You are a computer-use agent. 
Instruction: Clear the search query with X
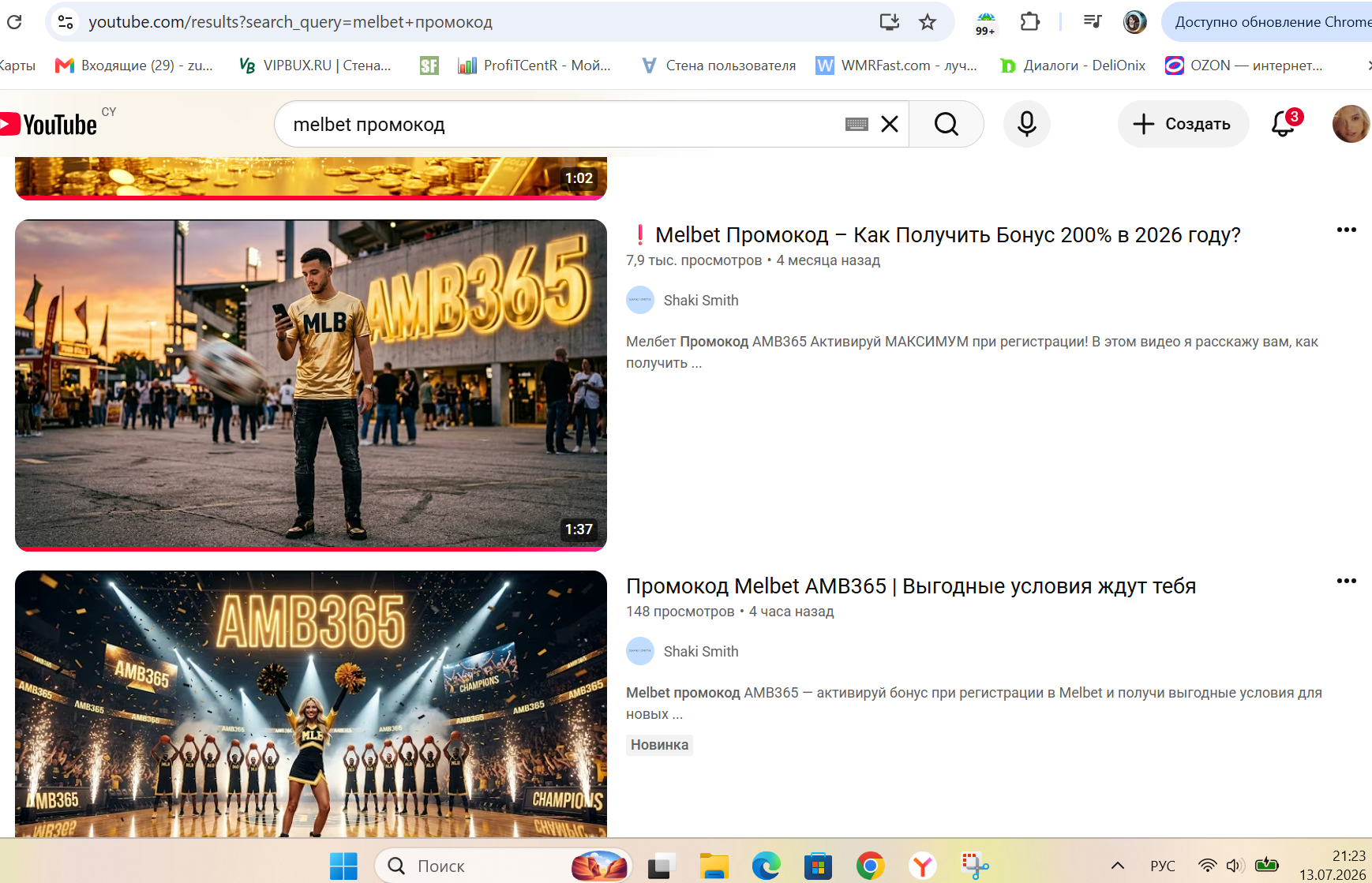tap(890, 125)
